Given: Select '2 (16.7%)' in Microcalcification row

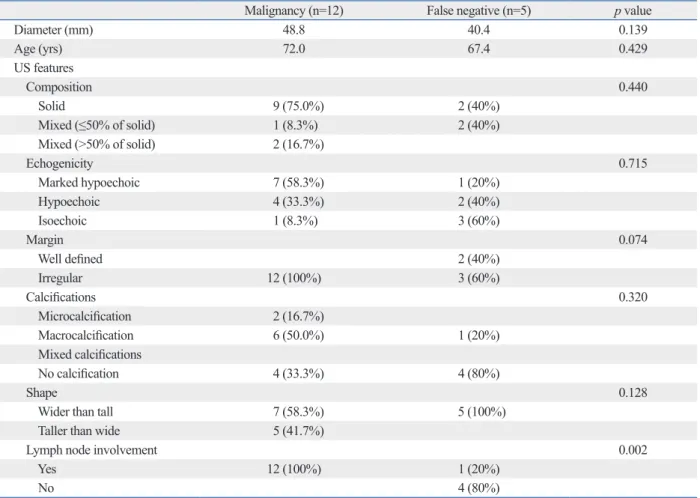Looking at the screenshot, I should click(x=298, y=316).
